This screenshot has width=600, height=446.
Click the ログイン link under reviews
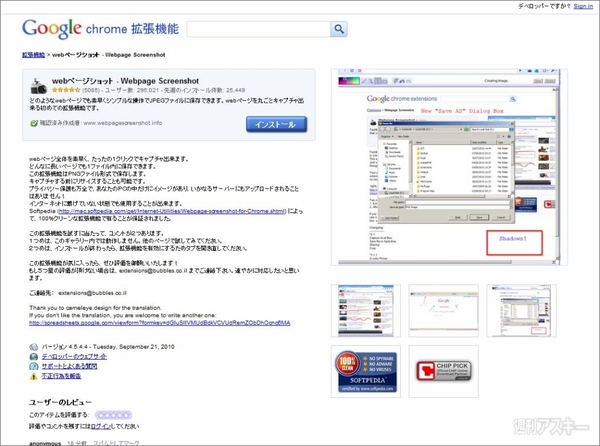coord(101,426)
